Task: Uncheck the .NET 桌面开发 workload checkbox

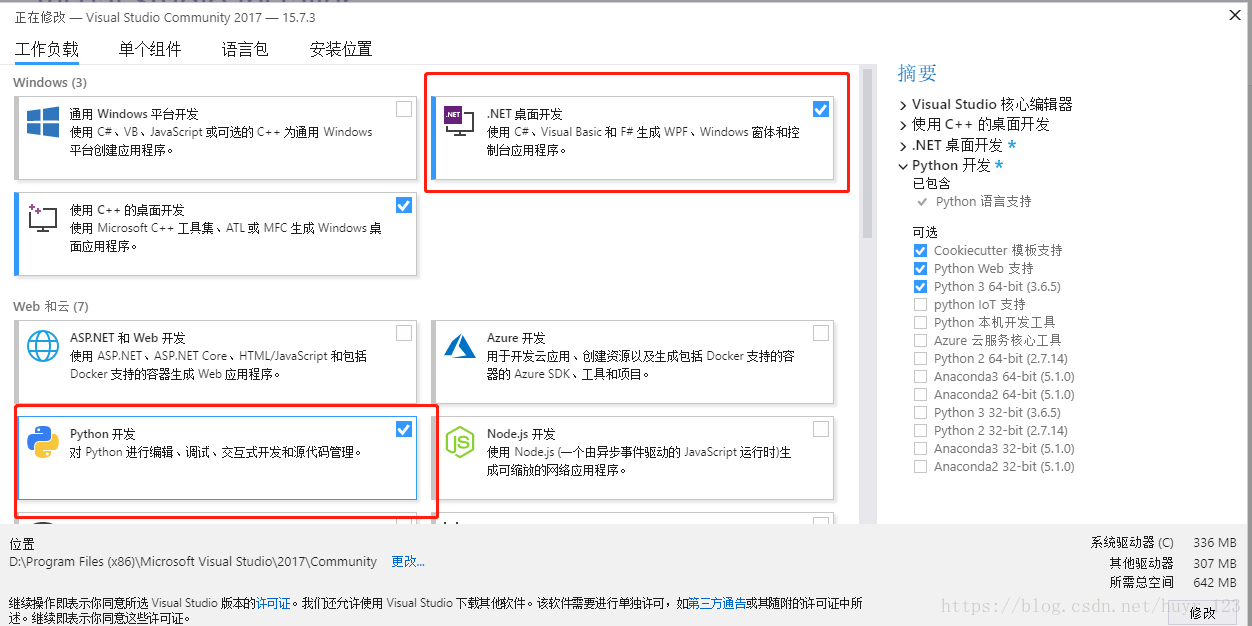Action: pyautogui.click(x=821, y=109)
